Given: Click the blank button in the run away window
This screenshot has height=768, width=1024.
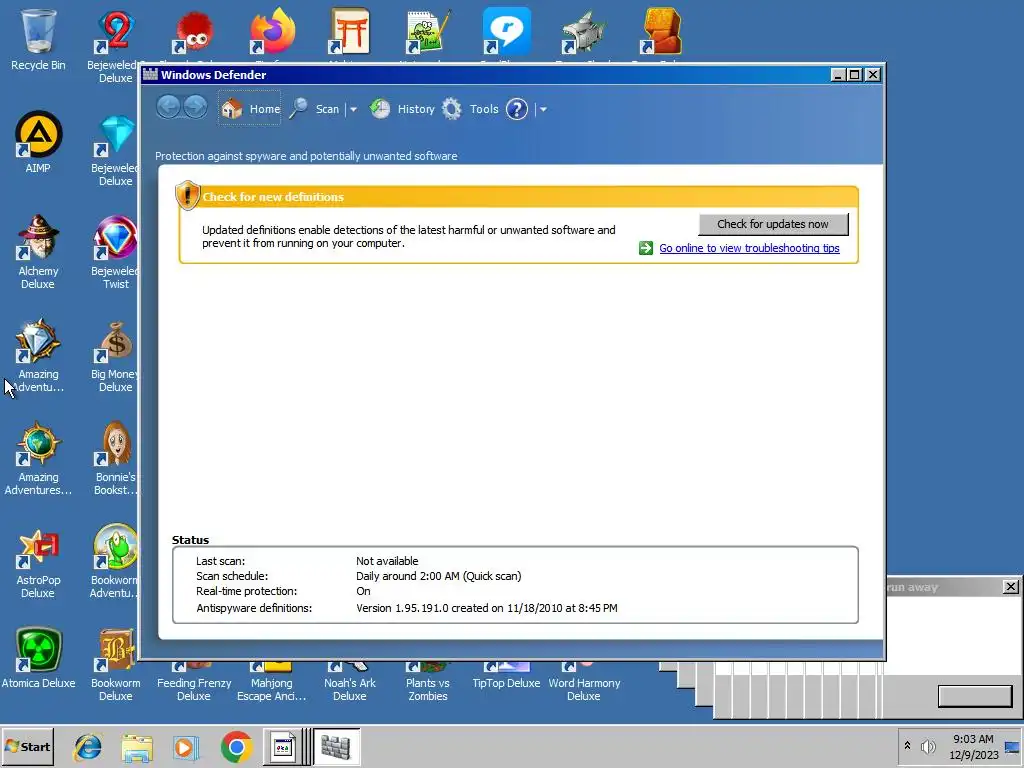Looking at the screenshot, I should coord(975,696).
